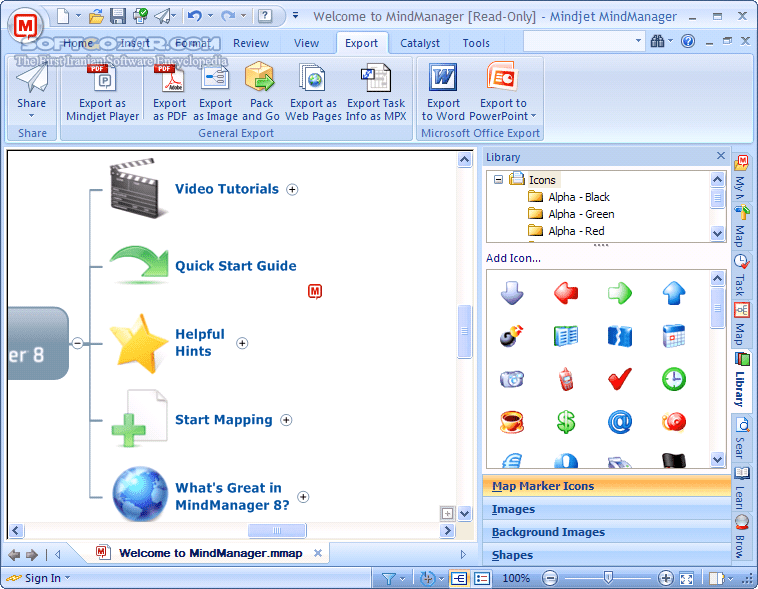Image resolution: width=758 pixels, height=589 pixels.
Task: Select the green right arrow library icon
Action: click(x=620, y=293)
